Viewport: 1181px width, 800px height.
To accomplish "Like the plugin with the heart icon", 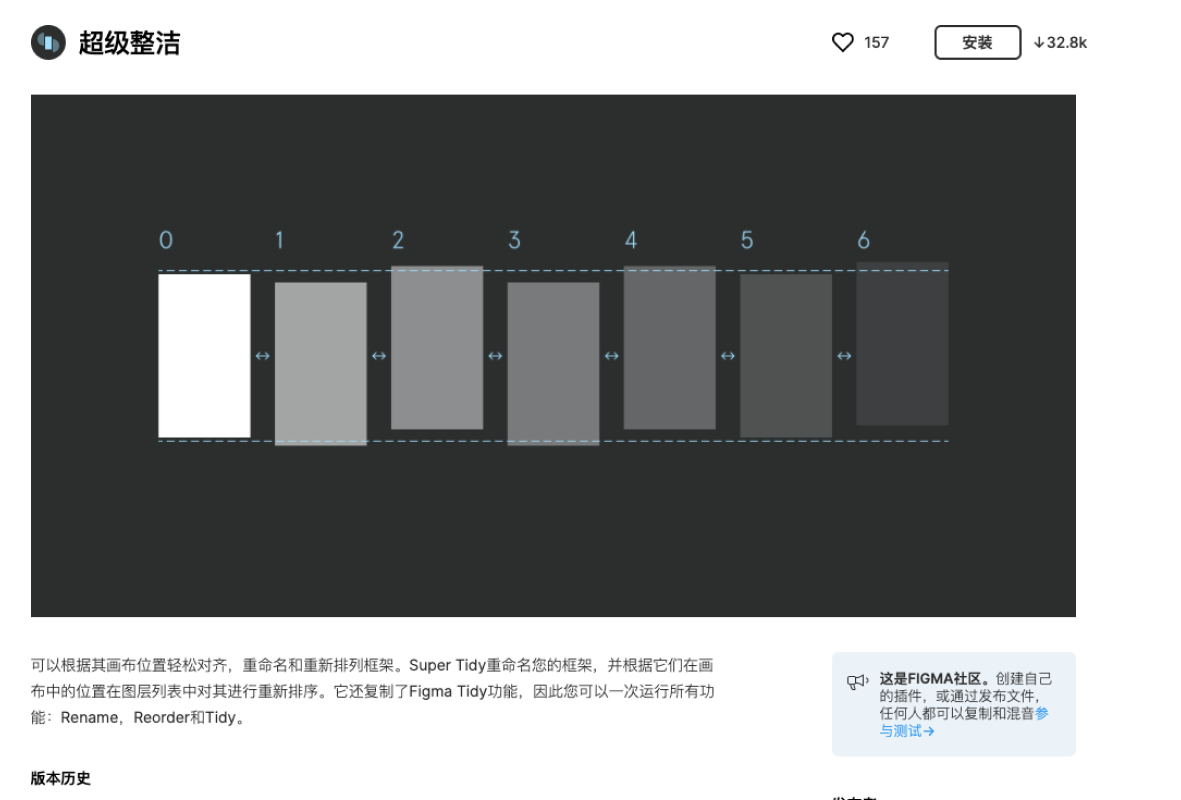I will (843, 43).
